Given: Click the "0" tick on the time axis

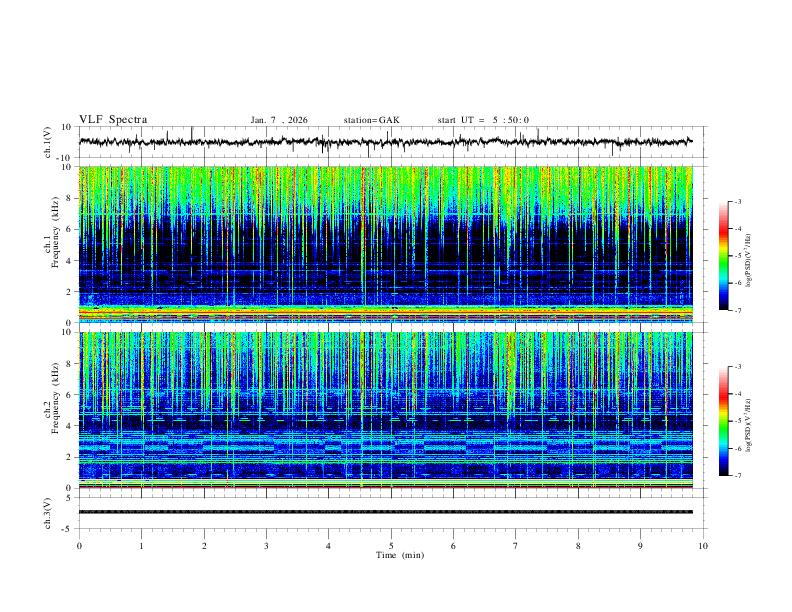Looking at the screenshot, I should 79,546.
